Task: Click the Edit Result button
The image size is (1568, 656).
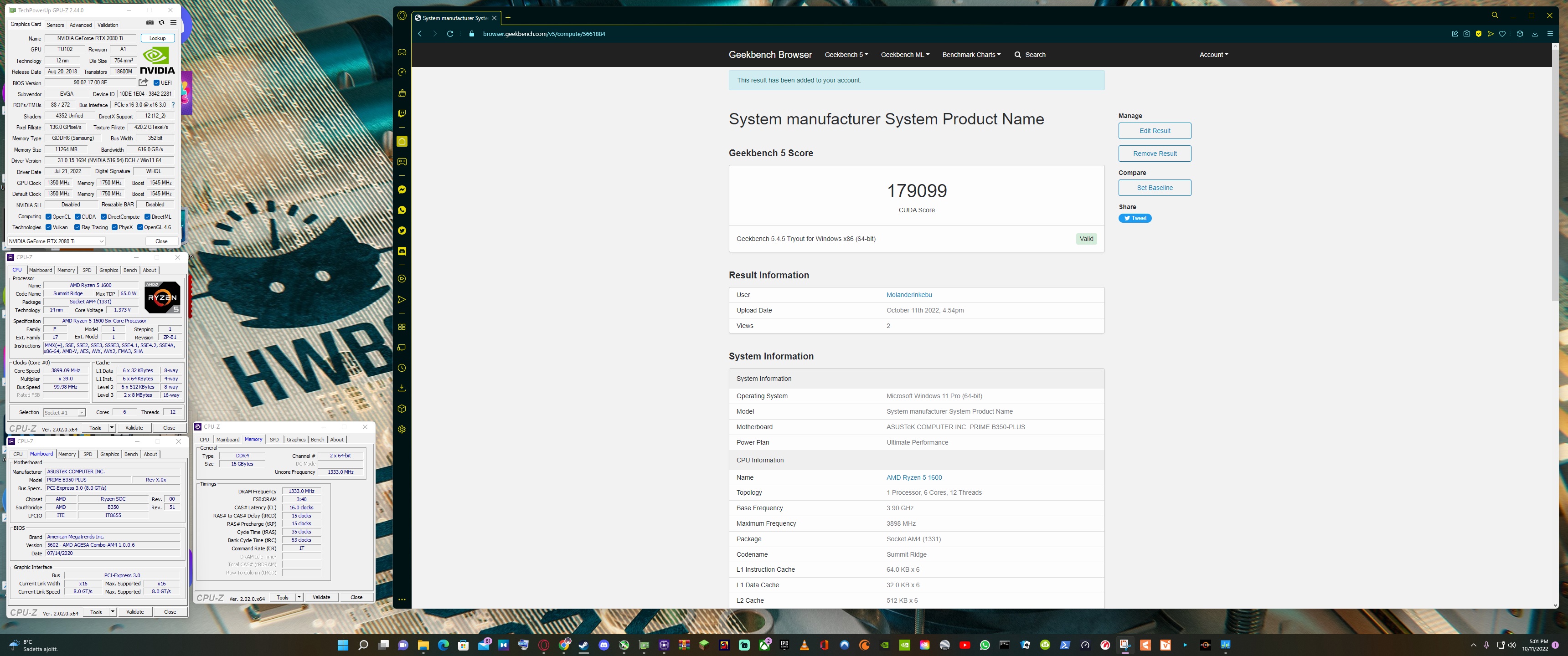Action: pyautogui.click(x=1155, y=131)
